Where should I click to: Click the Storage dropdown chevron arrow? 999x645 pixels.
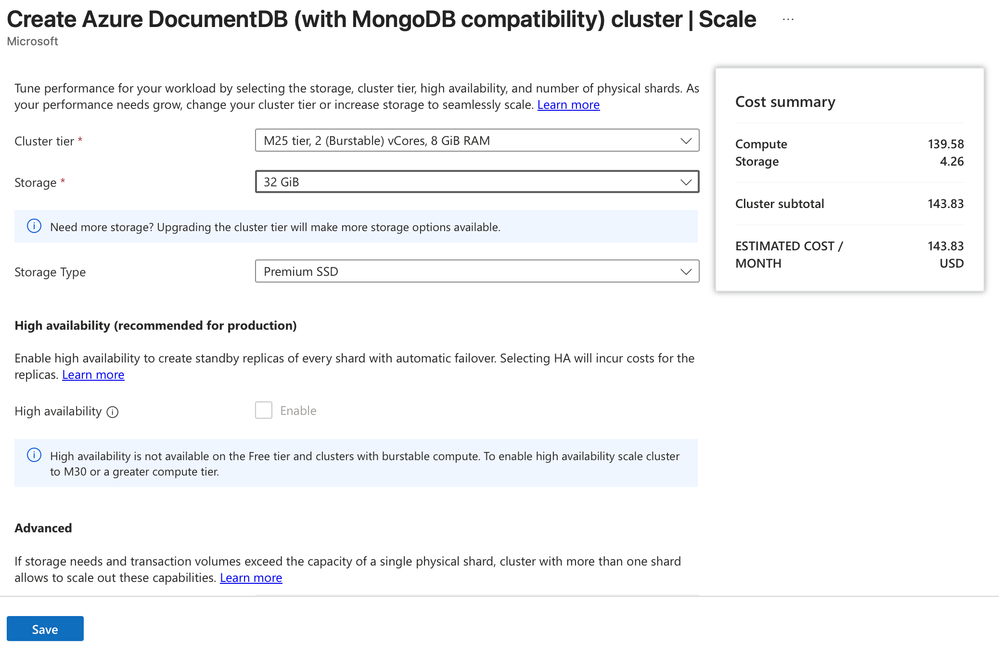pos(686,183)
